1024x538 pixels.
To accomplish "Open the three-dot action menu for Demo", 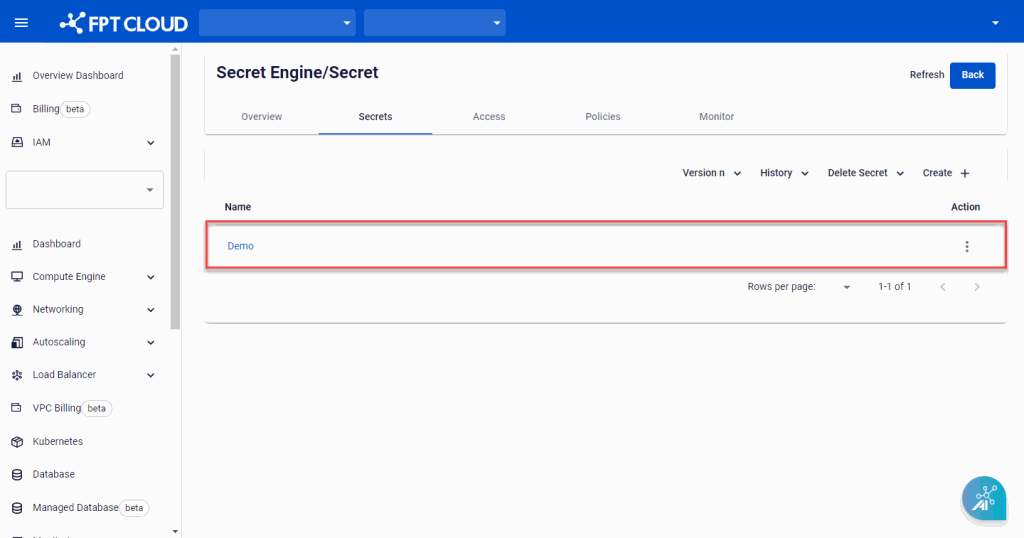I will click(x=967, y=246).
